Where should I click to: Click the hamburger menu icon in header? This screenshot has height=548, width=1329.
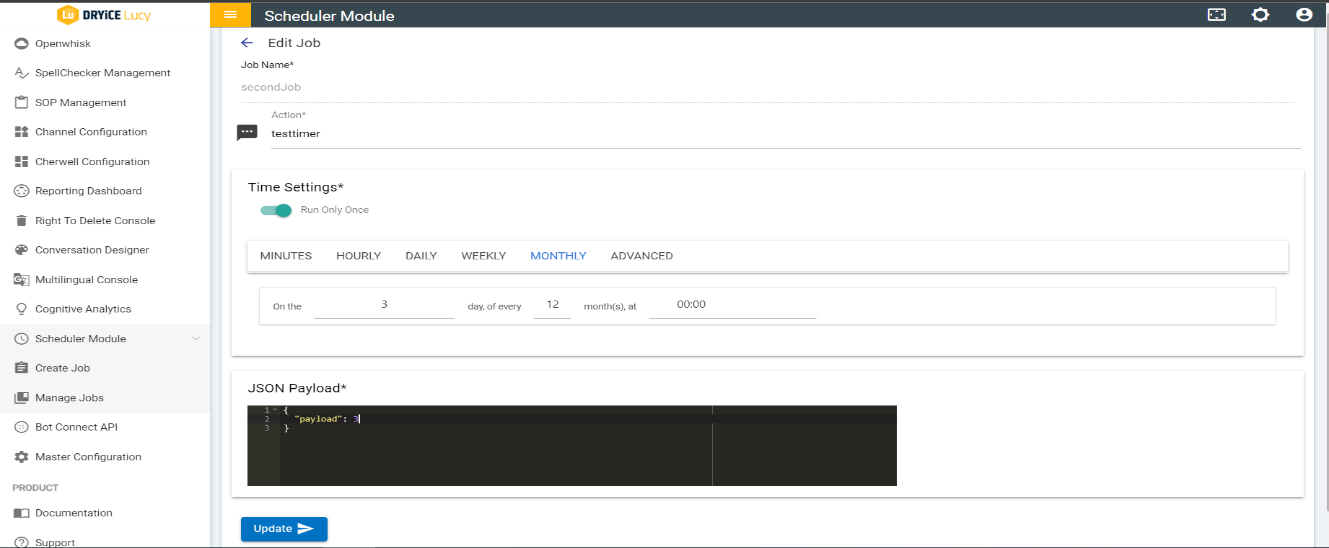point(230,15)
